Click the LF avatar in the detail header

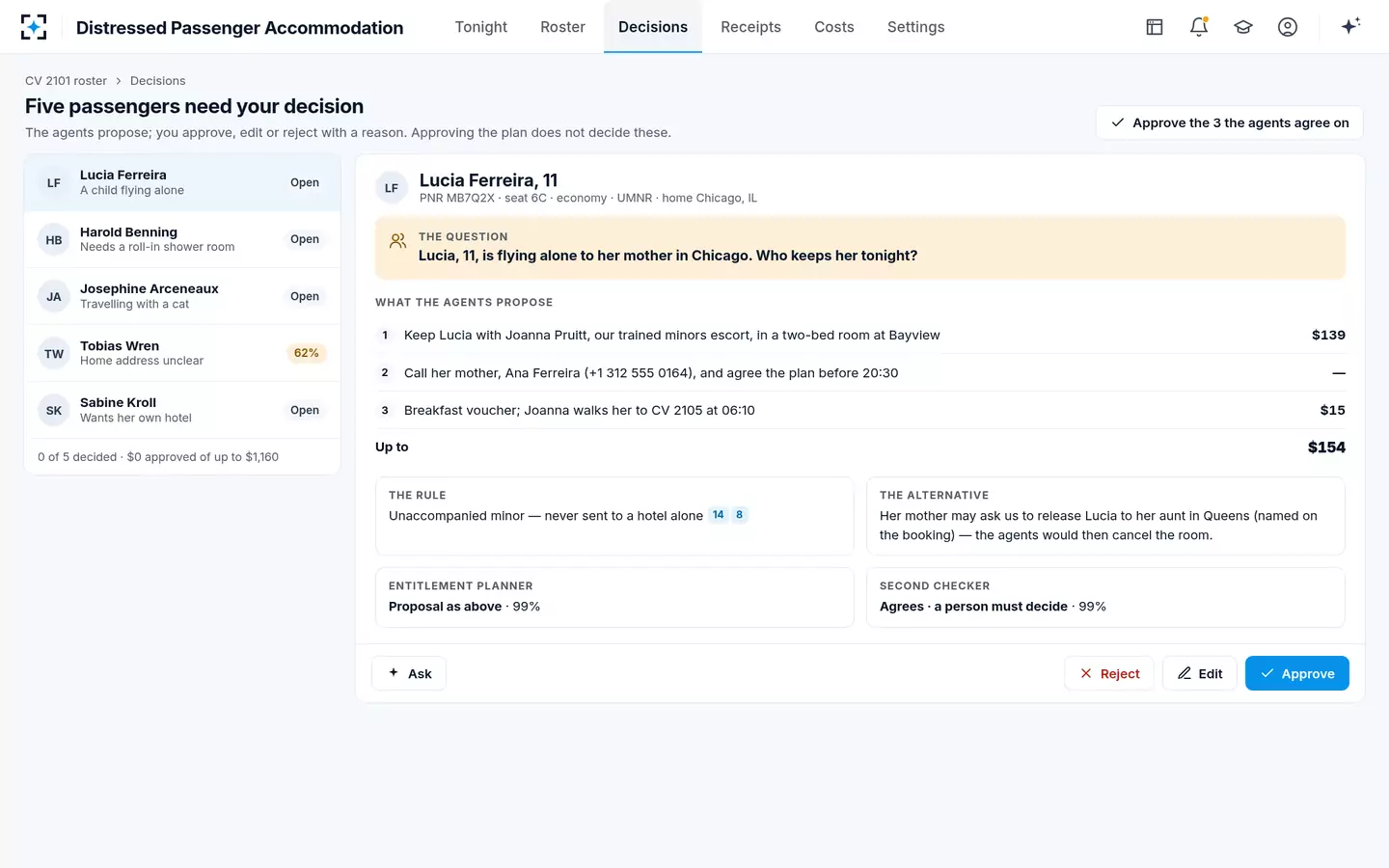[392, 188]
